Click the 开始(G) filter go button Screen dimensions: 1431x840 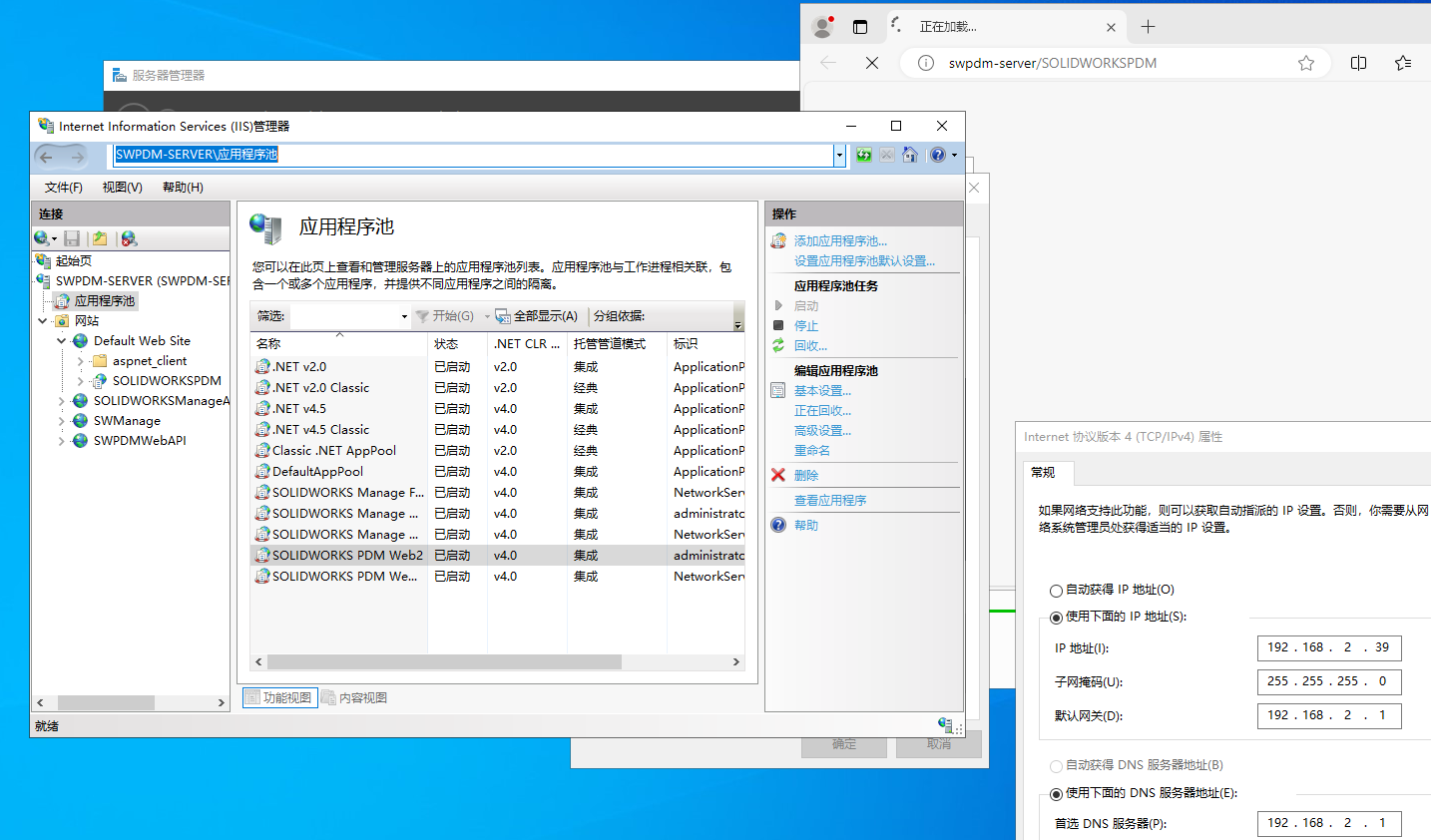pyautogui.click(x=445, y=316)
